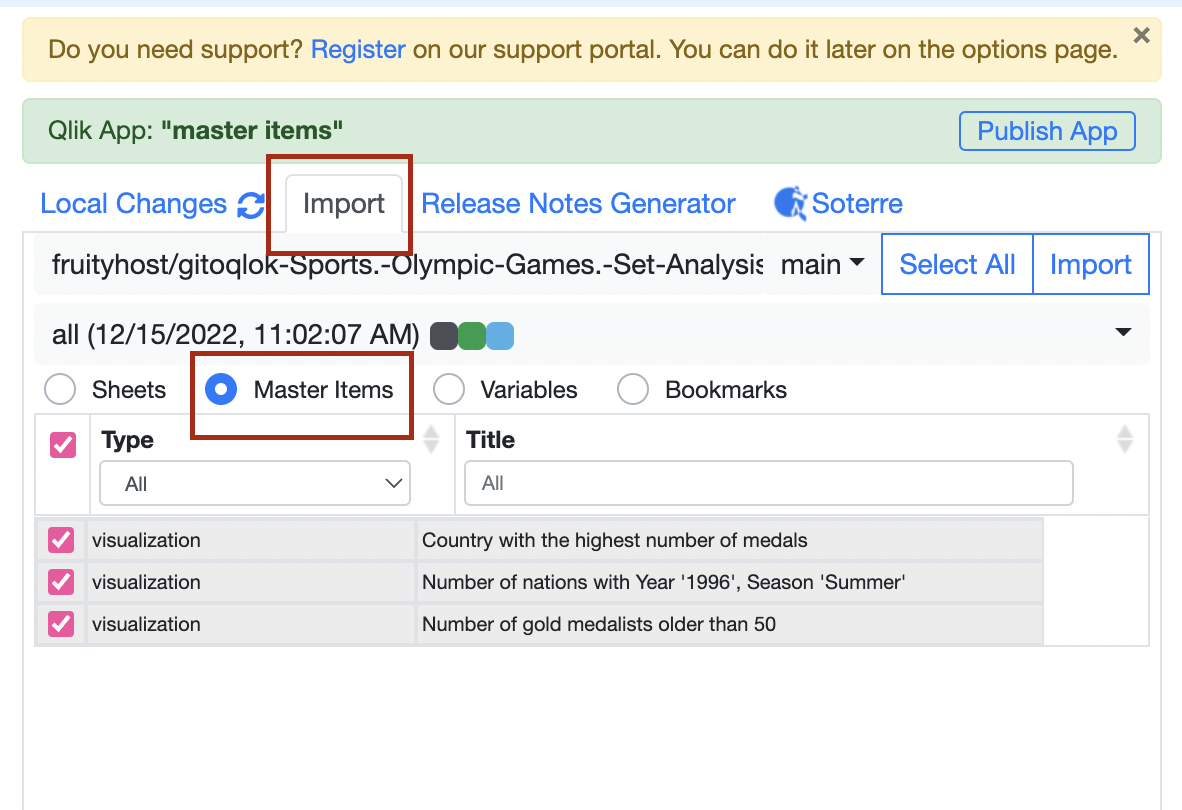Click the sort arrows on the Title column
The width and height of the screenshot is (1182, 810).
(1124, 439)
